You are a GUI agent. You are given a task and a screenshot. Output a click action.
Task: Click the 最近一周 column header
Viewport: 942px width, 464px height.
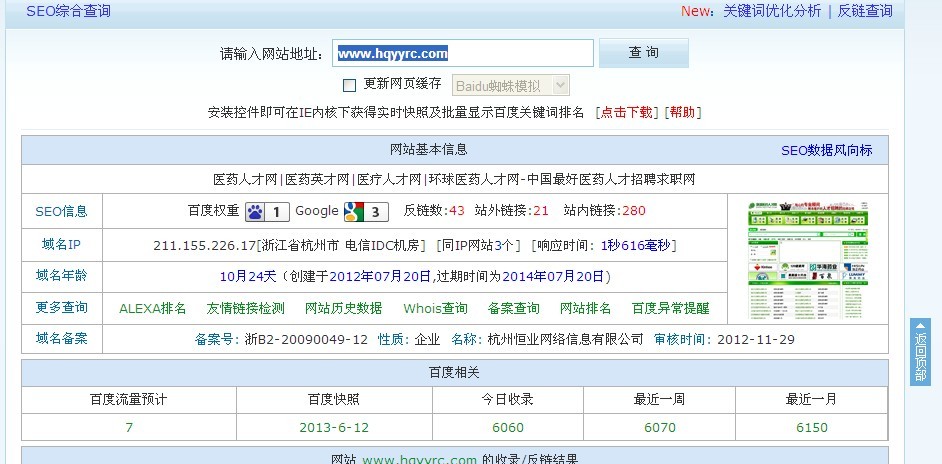coord(659,399)
